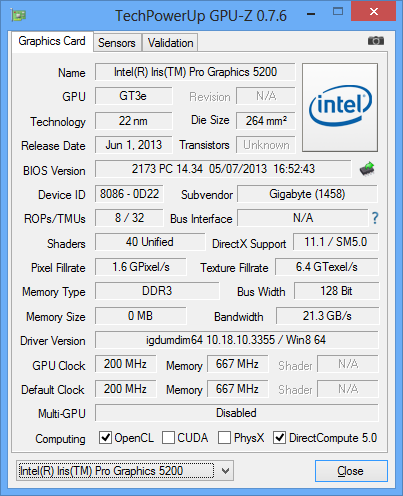The width and height of the screenshot is (403, 496).
Task: Click the Bus Width field 128 Bit
Action: point(337,291)
